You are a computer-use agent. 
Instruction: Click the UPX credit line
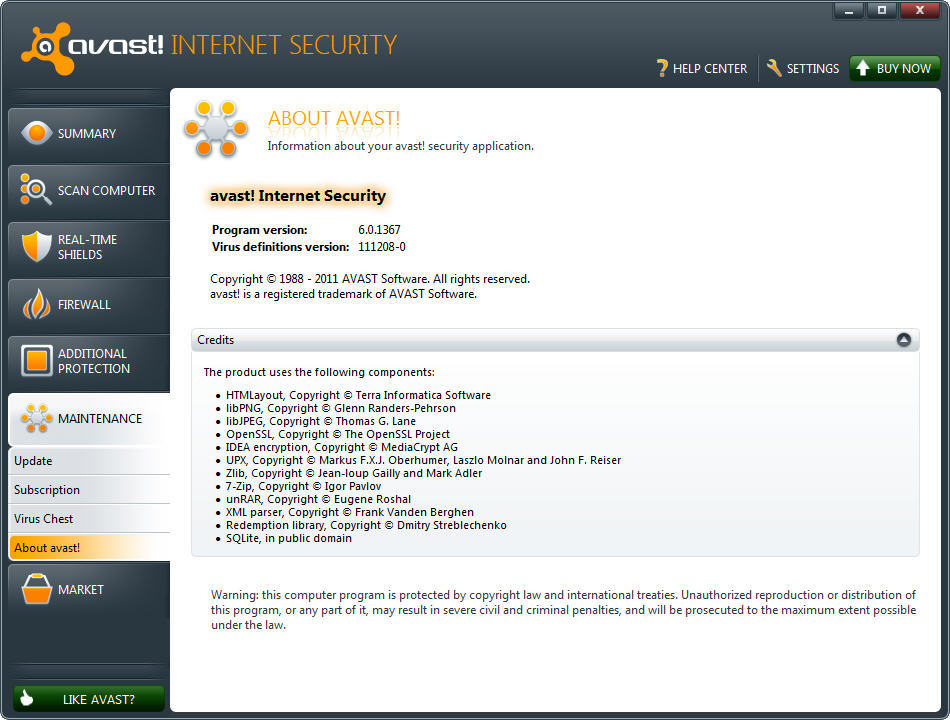[x=424, y=461]
